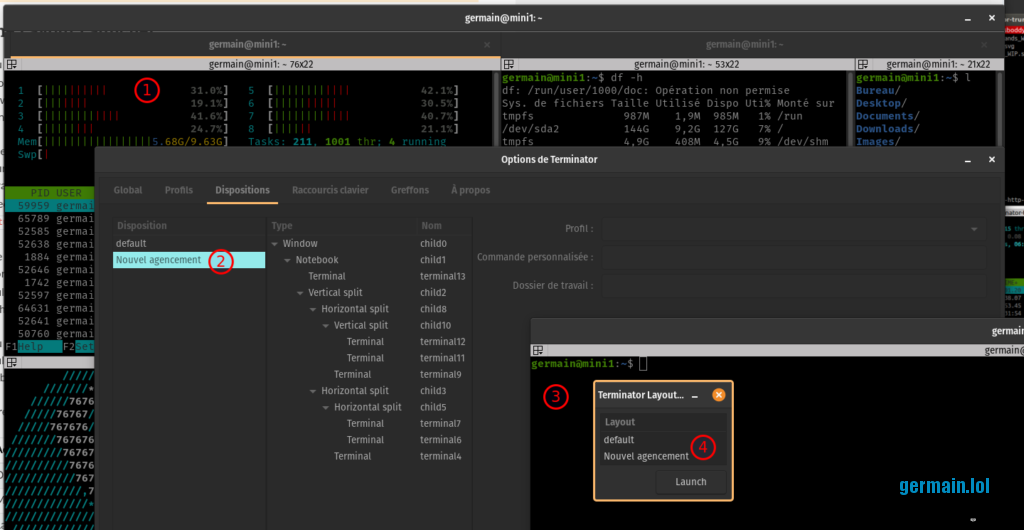Click the Disposition column header
Image resolution: width=1024 pixels, height=530 pixels.
point(189,226)
